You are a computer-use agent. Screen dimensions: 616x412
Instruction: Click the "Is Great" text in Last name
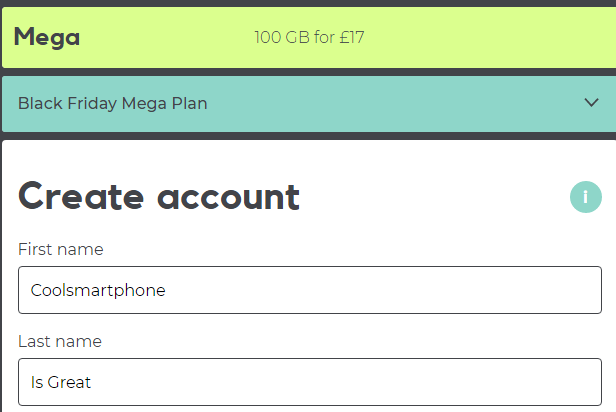tap(61, 382)
